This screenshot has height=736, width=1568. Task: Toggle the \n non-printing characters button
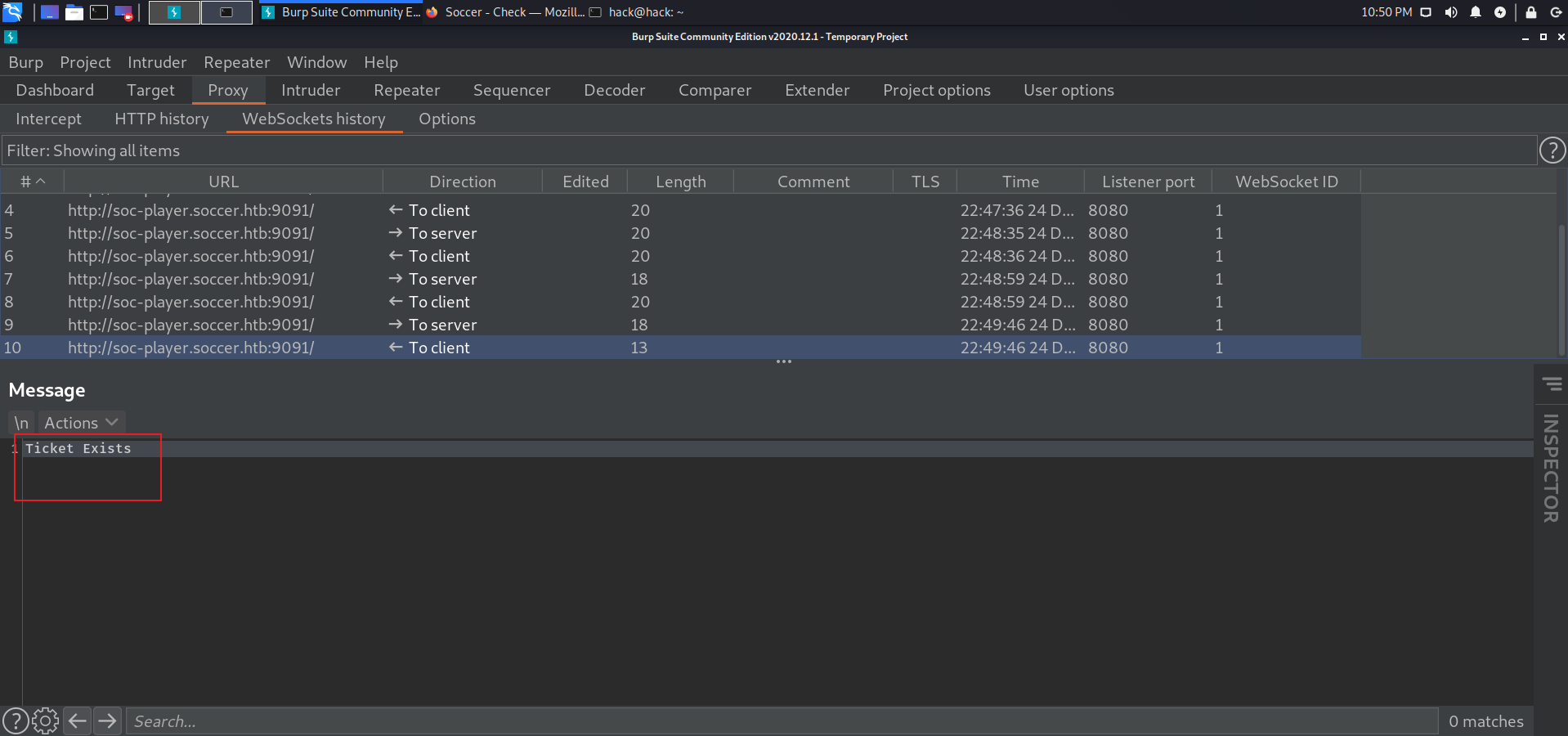pos(22,423)
